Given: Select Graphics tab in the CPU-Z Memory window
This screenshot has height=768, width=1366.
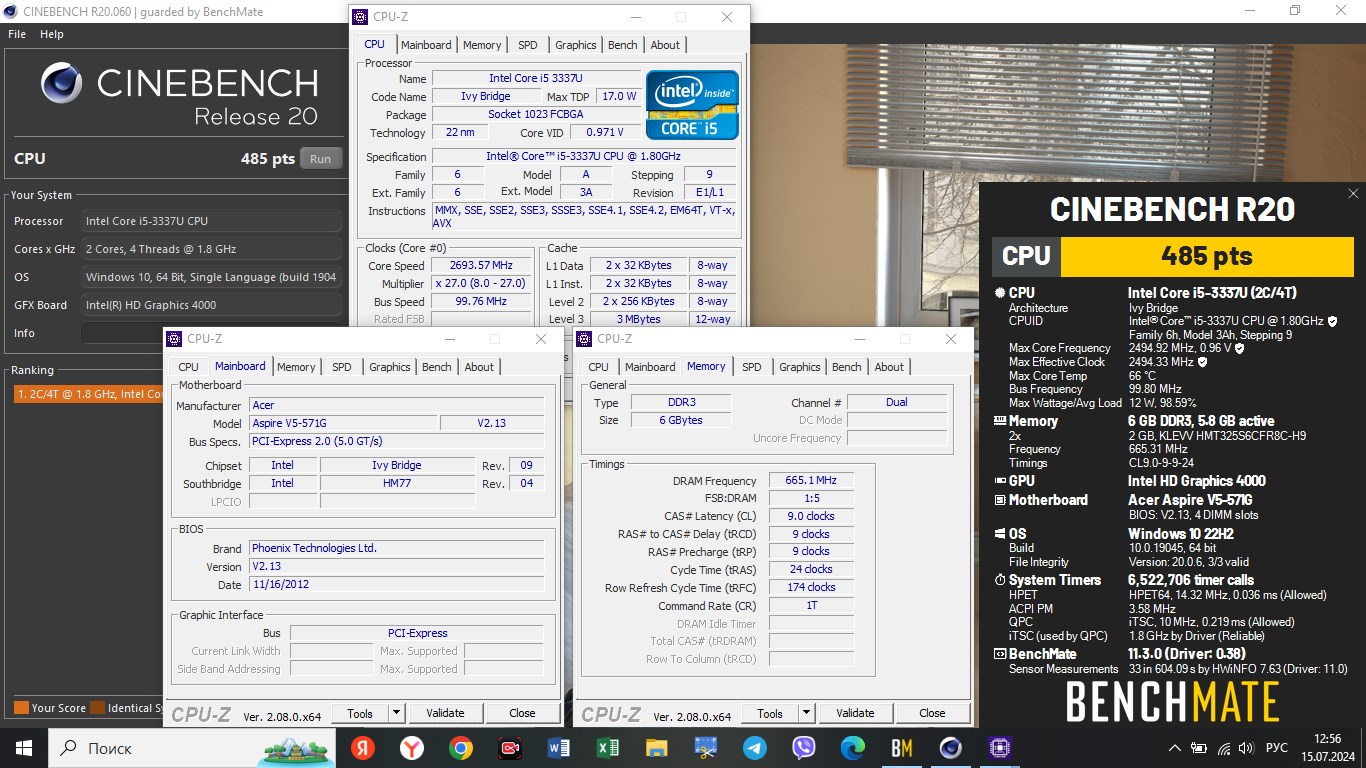Looking at the screenshot, I should 800,367.
